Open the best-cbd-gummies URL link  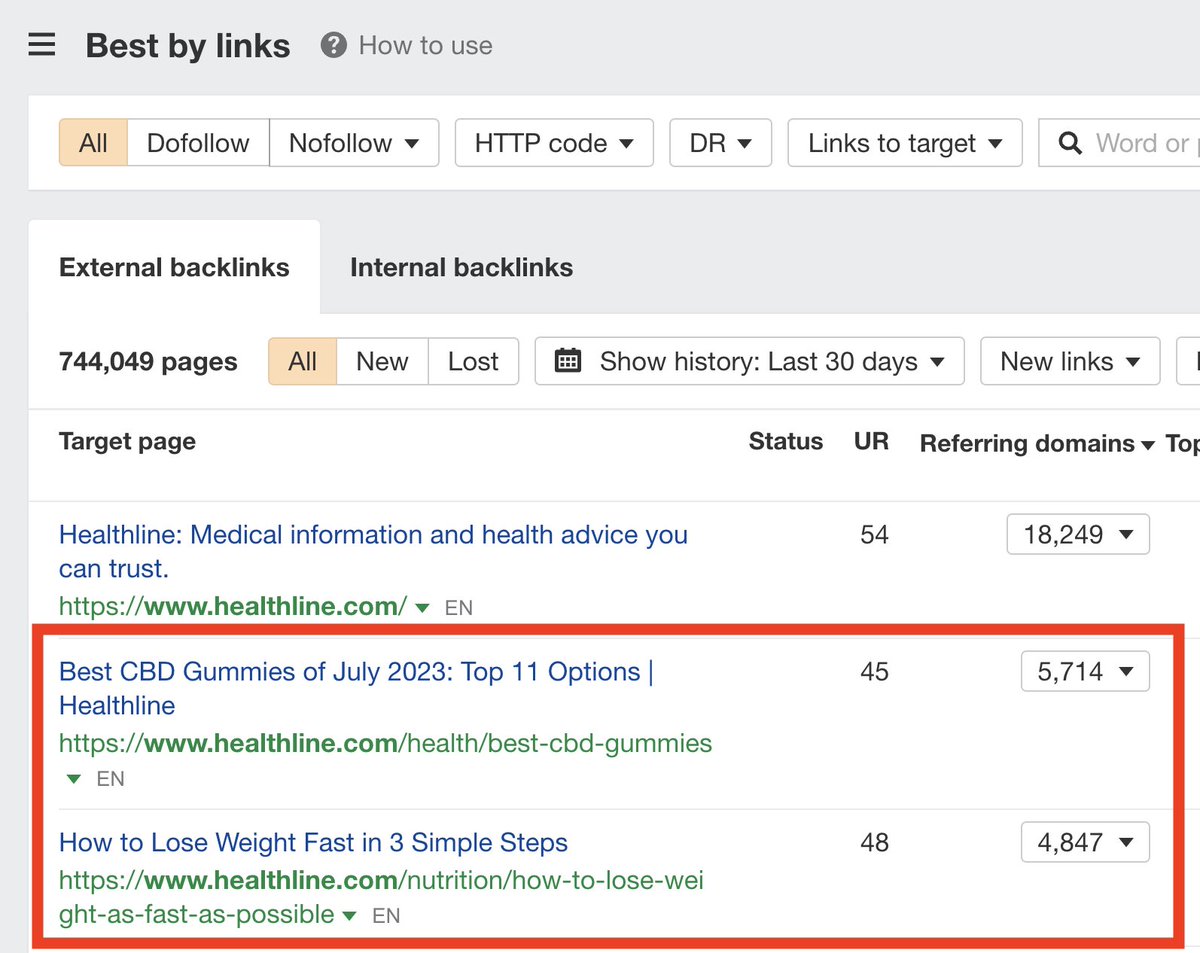click(385, 743)
